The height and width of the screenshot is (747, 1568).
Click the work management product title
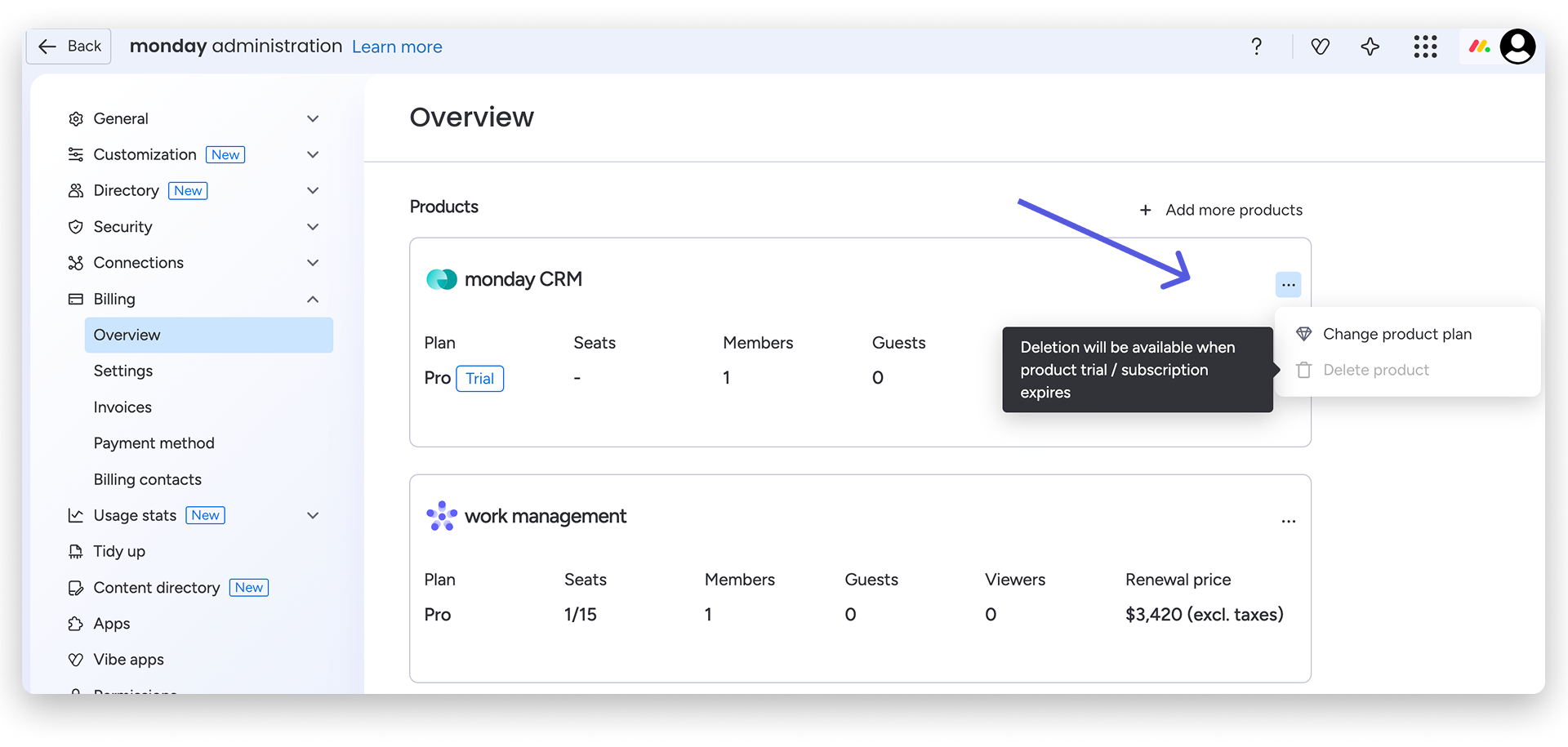(546, 517)
